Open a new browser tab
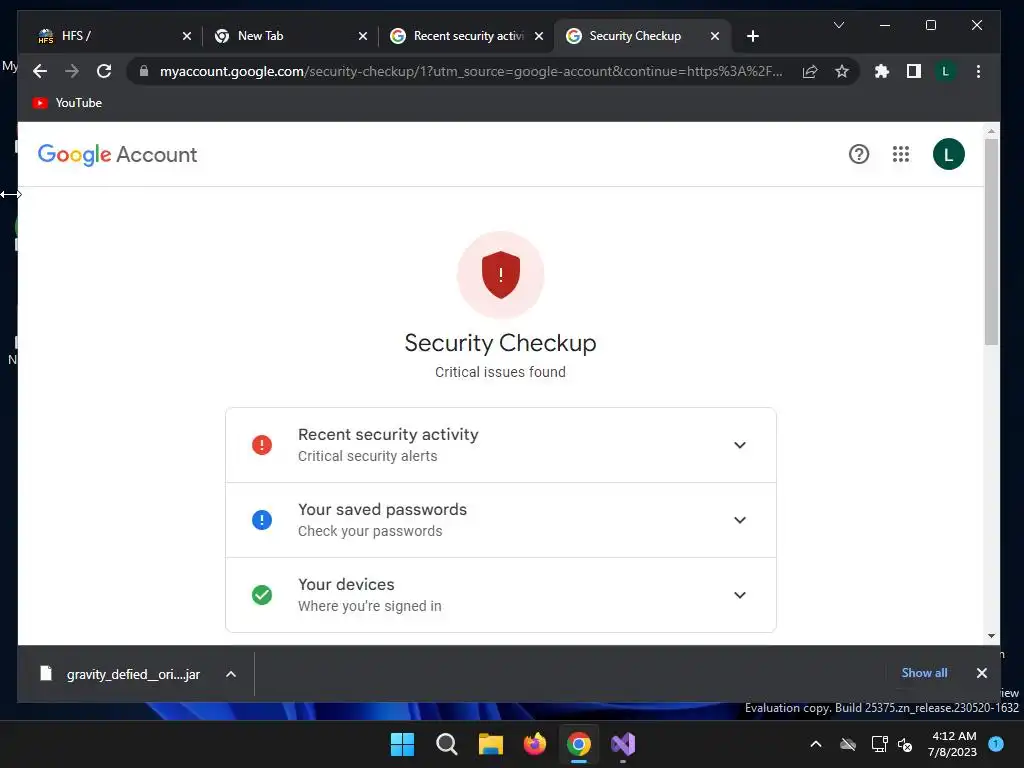The width and height of the screenshot is (1024, 768). point(753,36)
